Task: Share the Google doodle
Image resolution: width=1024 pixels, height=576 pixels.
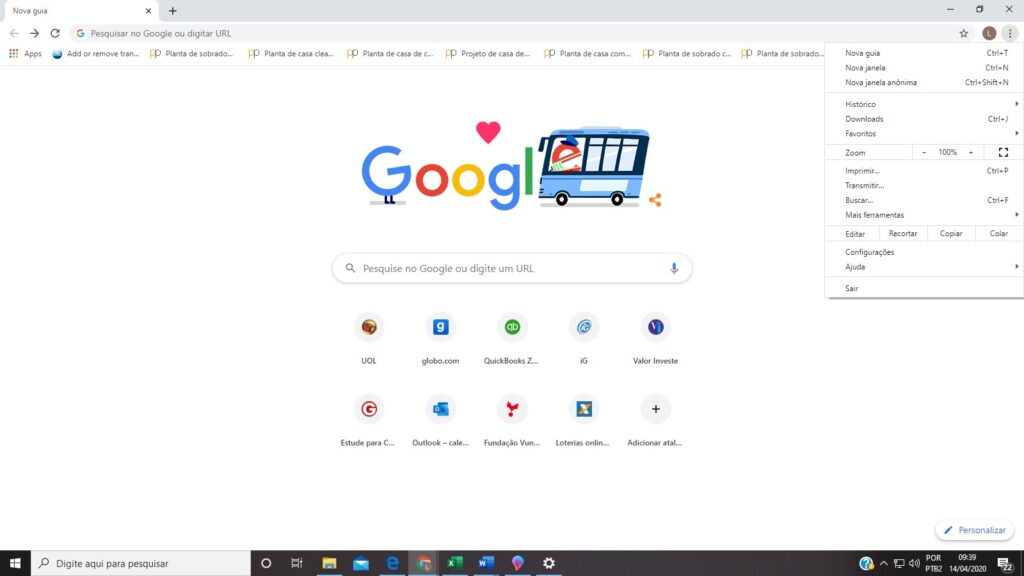Action: [x=655, y=200]
